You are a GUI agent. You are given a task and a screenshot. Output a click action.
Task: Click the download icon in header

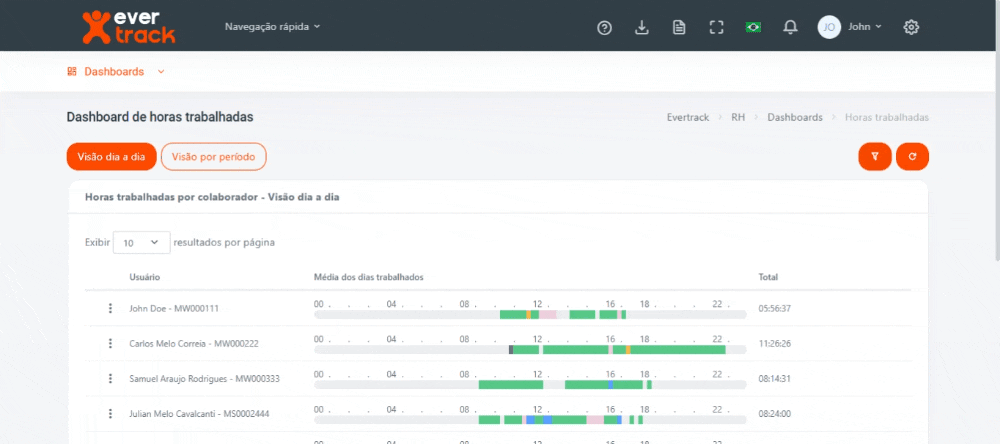pos(642,27)
